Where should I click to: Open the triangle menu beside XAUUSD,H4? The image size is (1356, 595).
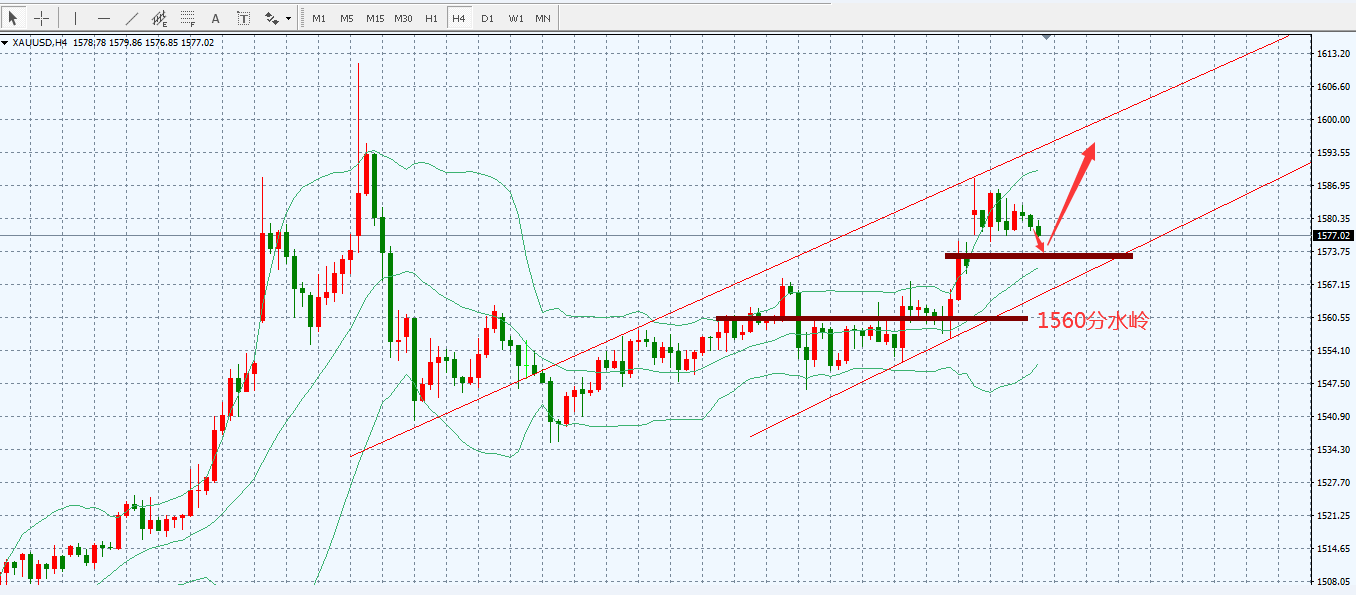[x=5, y=43]
